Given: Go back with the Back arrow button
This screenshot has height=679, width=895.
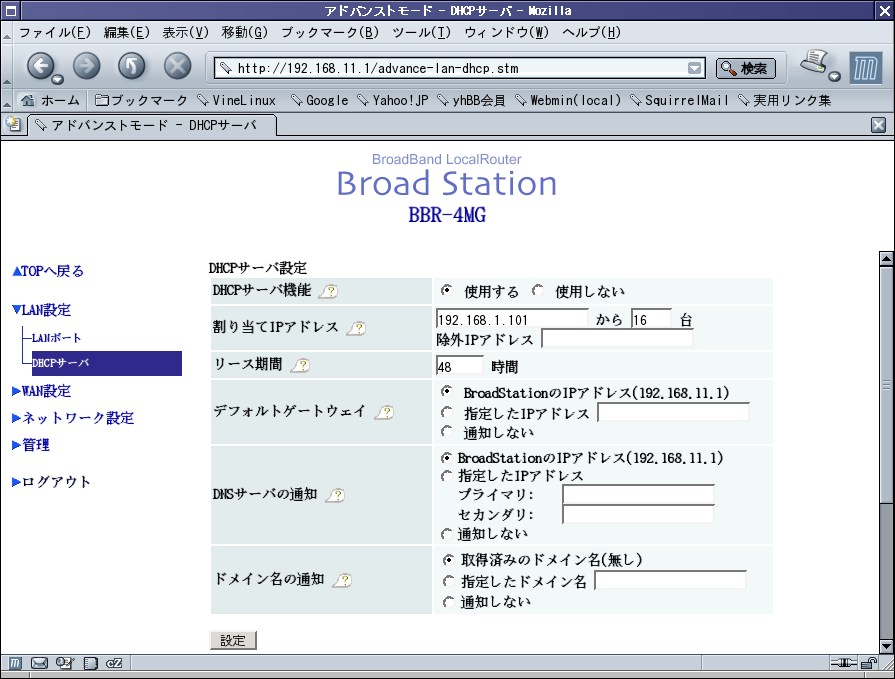Looking at the screenshot, I should click(x=41, y=66).
